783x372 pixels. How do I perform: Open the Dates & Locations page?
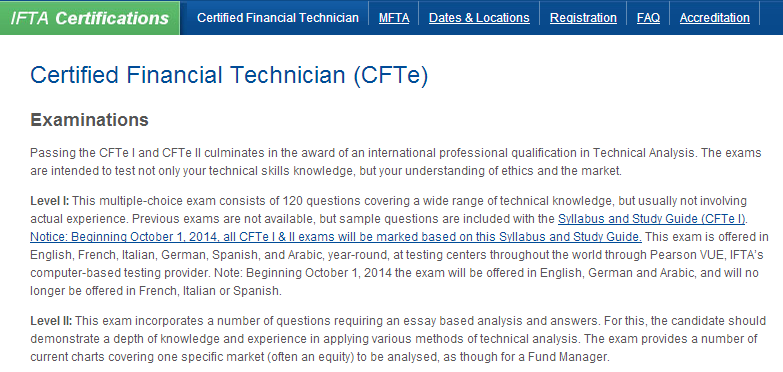click(x=479, y=18)
